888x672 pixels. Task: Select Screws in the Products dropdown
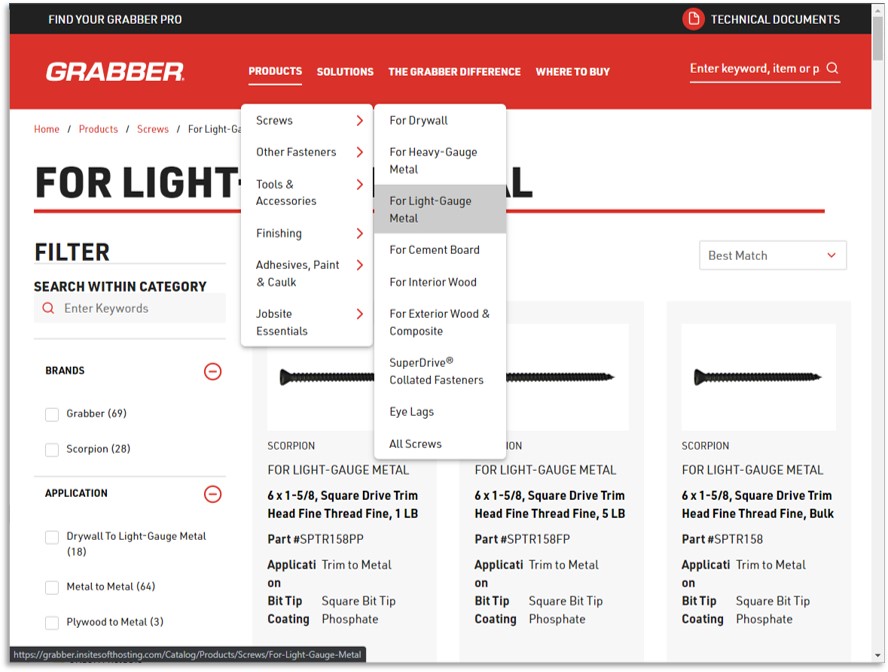click(x=306, y=120)
